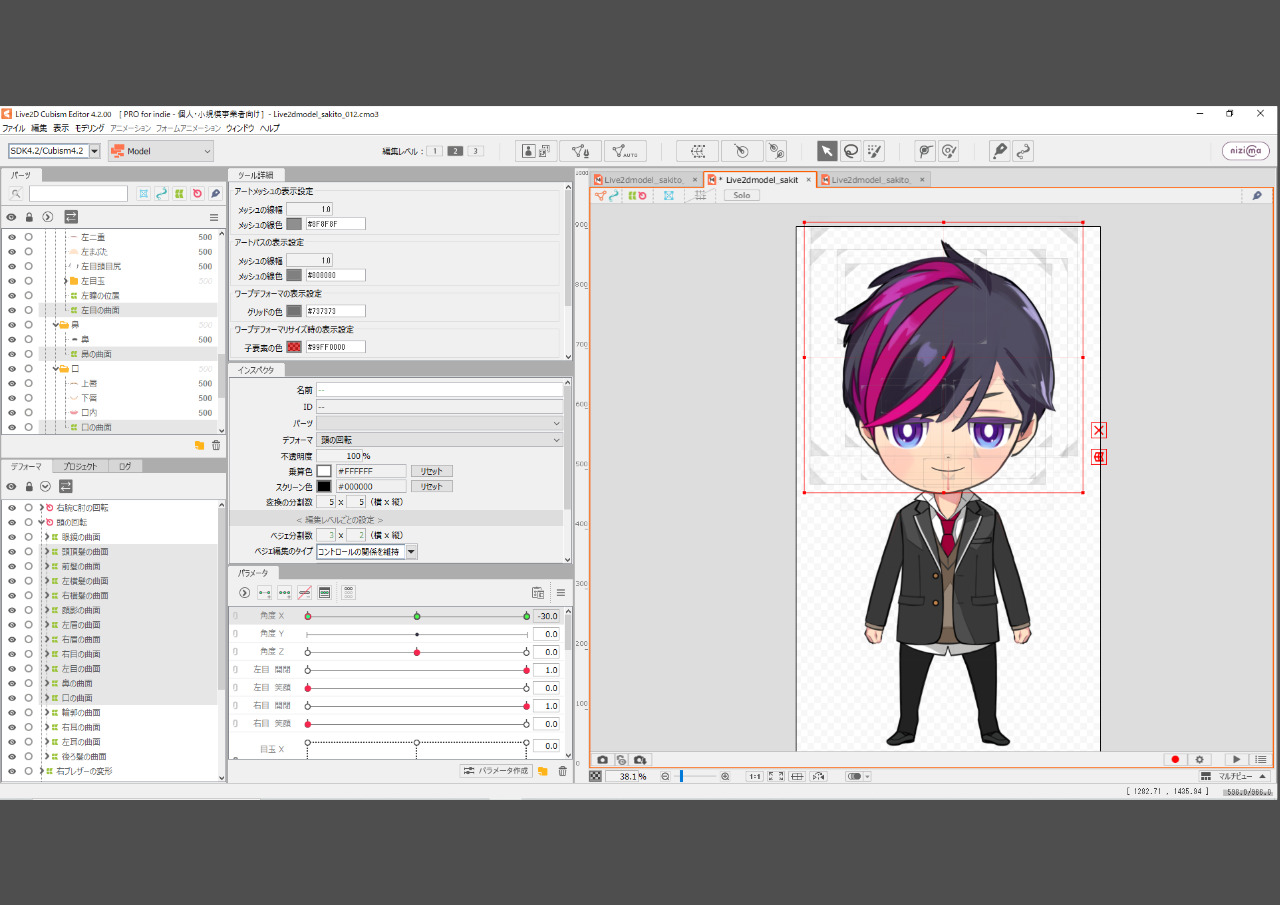Click the zoom out magnifier icon

point(665,776)
